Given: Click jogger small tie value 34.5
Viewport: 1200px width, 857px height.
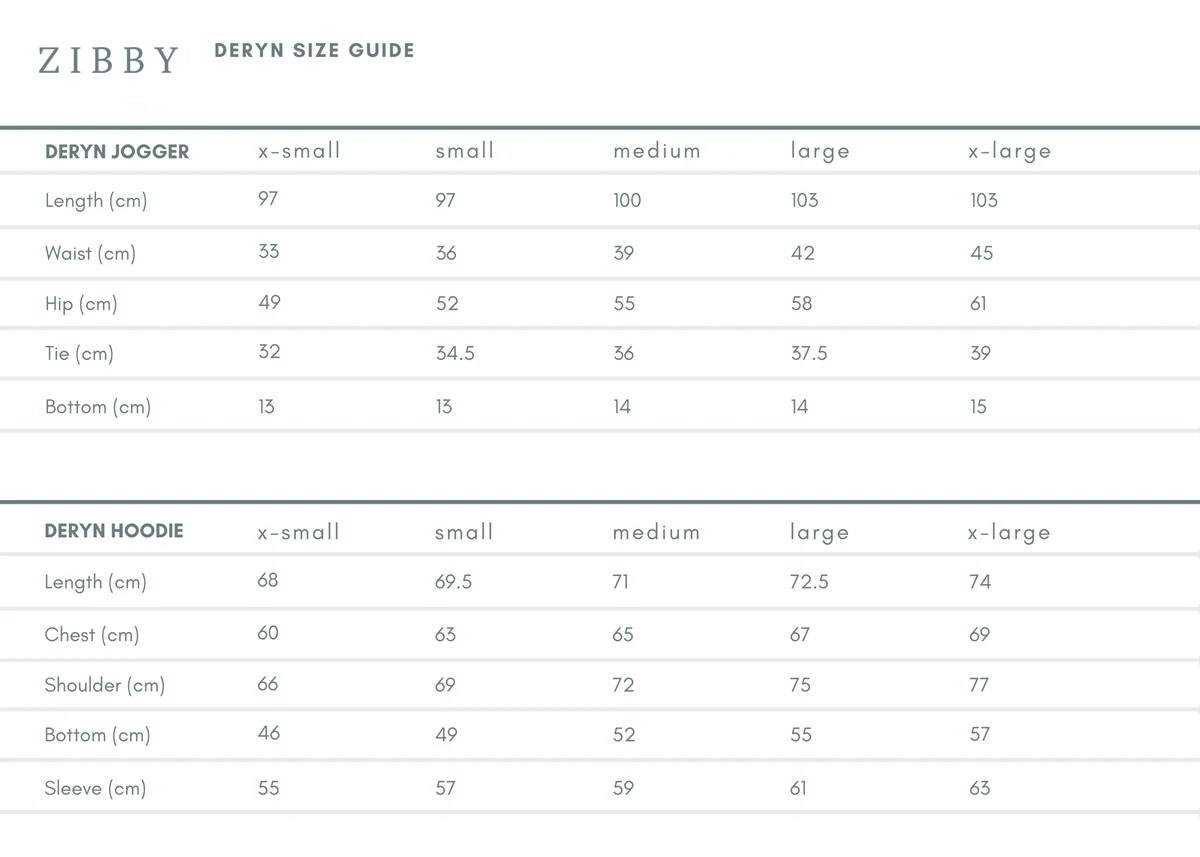Looking at the screenshot, I should point(455,353).
